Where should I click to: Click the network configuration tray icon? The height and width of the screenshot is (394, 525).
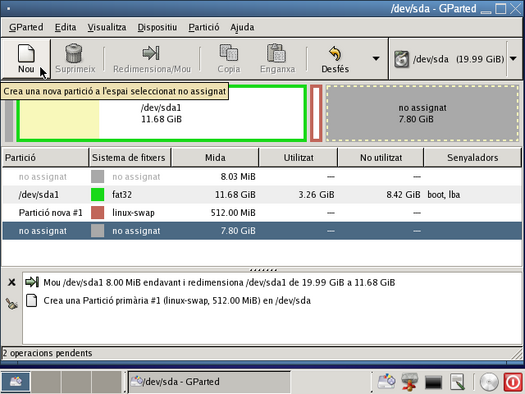pyautogui.click(x=409, y=382)
